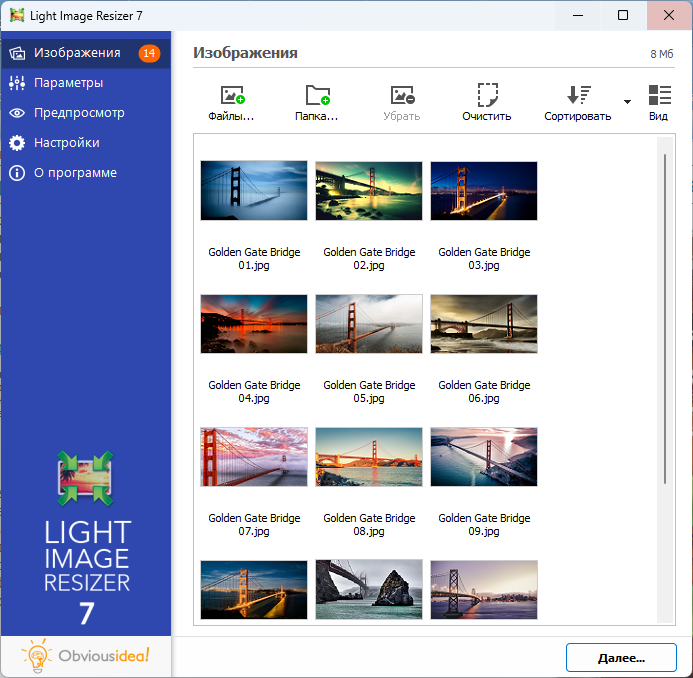Select the Golden Gate Bridge 01.jpg thumbnail
Image resolution: width=693 pixels, height=678 pixels.
tap(254, 191)
